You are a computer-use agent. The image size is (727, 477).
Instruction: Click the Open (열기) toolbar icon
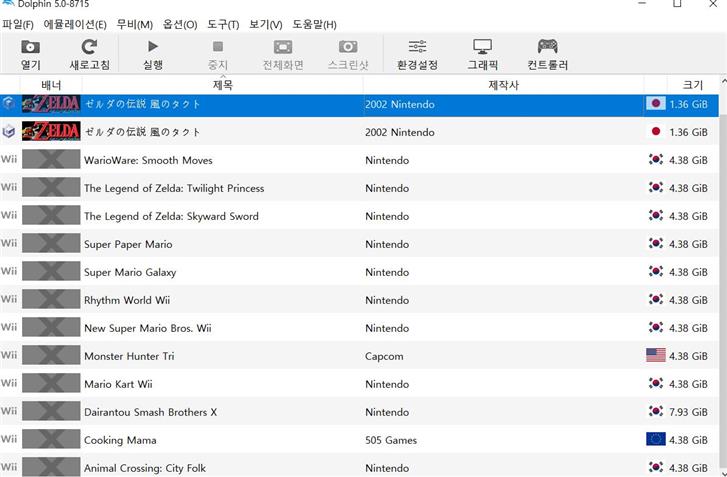(31, 47)
